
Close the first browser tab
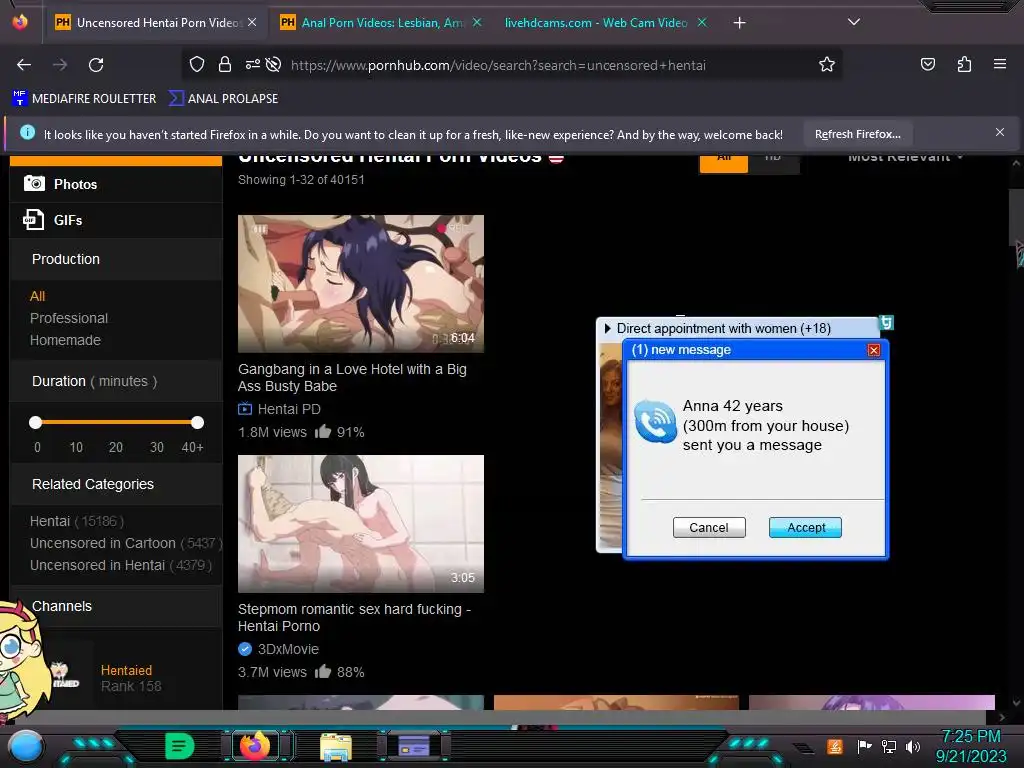tap(252, 23)
